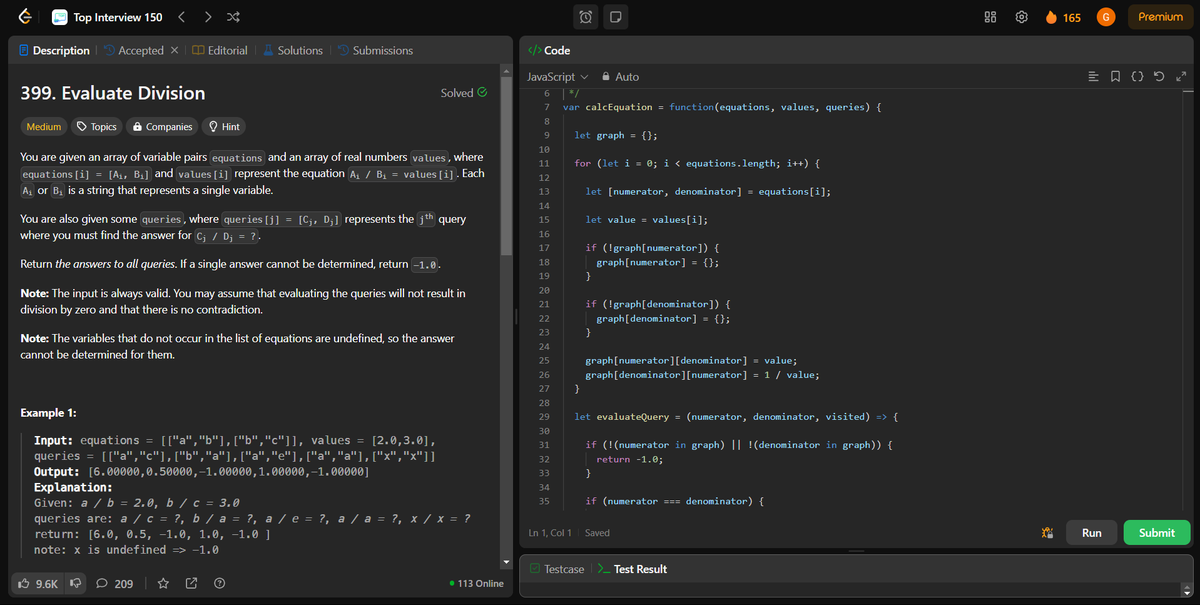Viewport: 1200px width, 605px height.
Task: Share the problem via the share icon
Action: [191, 583]
